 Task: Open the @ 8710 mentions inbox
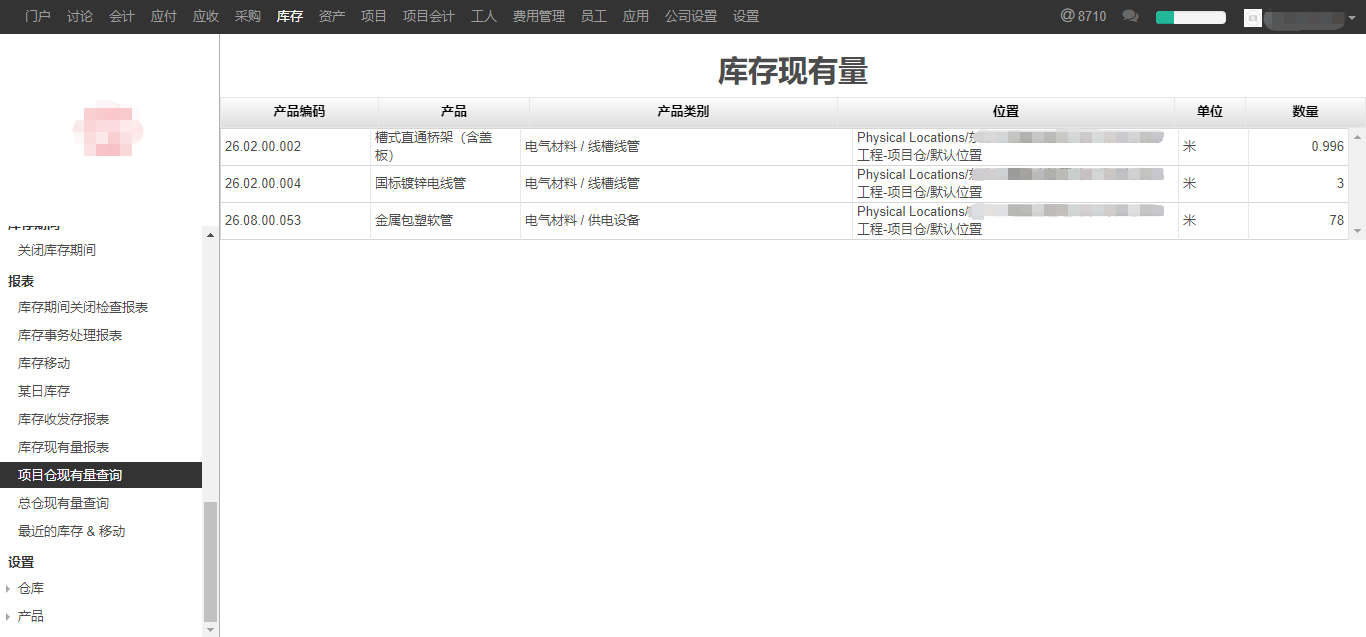pyautogui.click(x=1083, y=16)
